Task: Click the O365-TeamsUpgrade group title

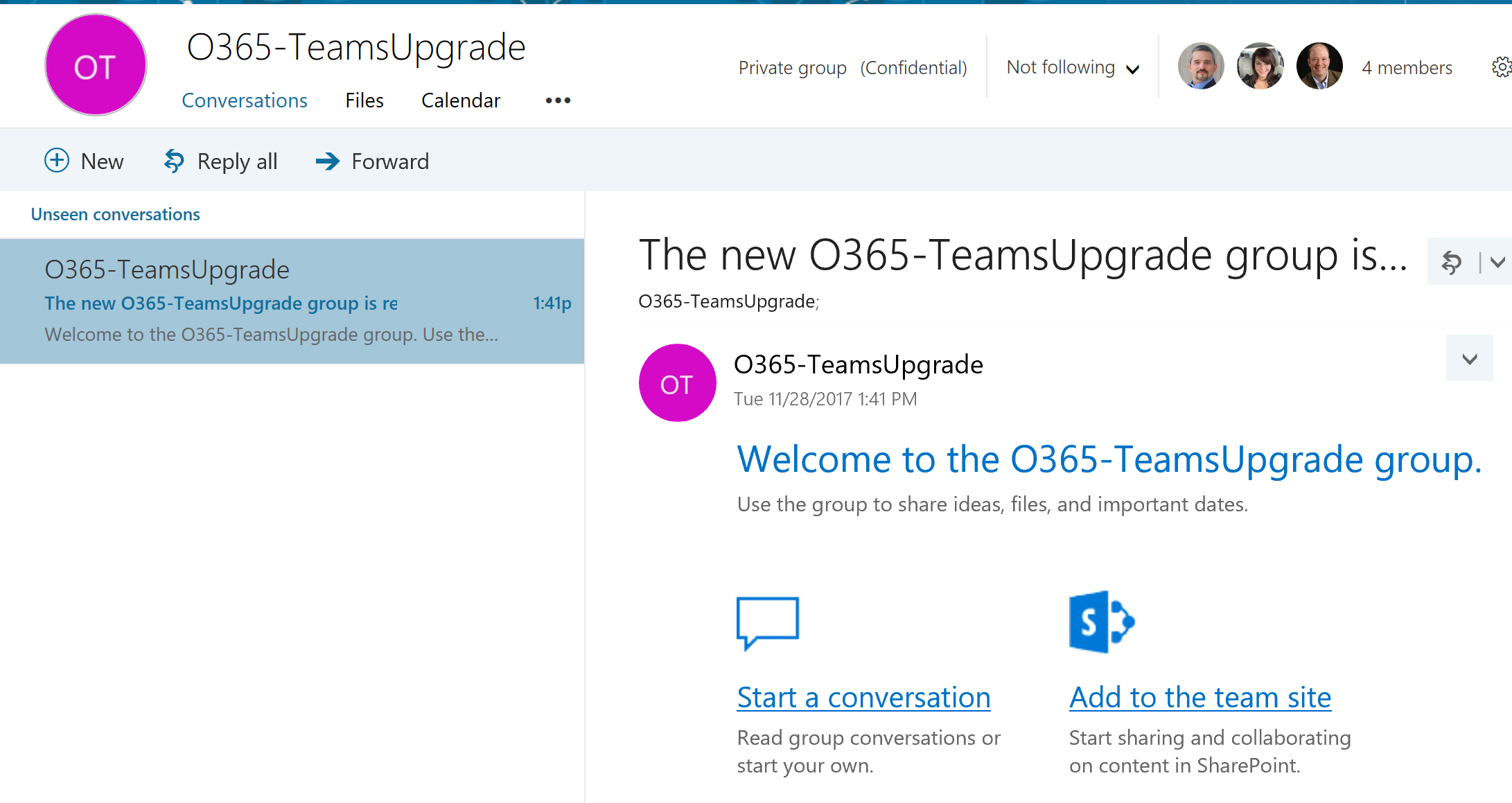Action: [356, 48]
